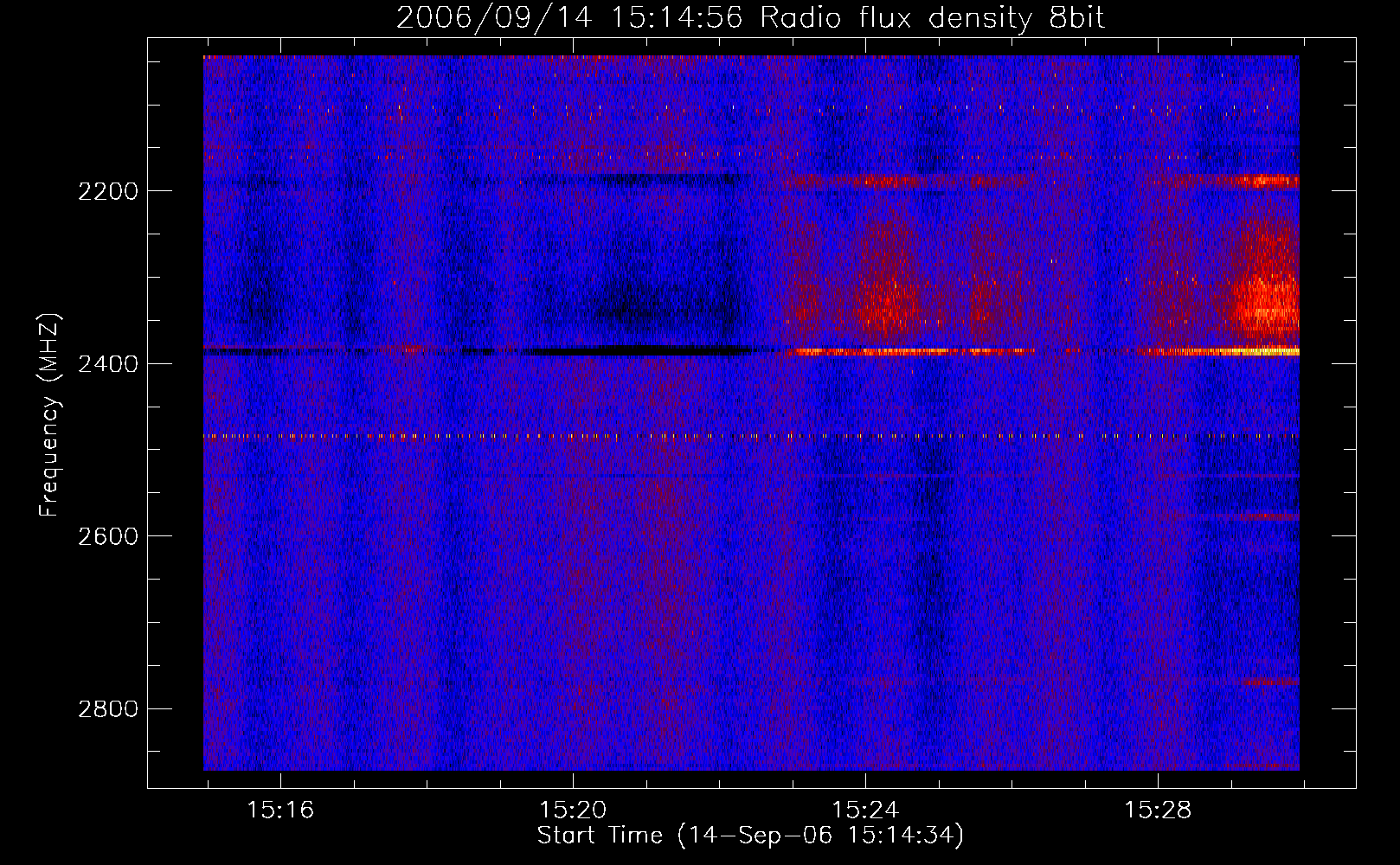Click the plot title "2006/09/14 15:14:56 Radio flux density 8bit"
This screenshot has height=865, width=1400.
pyautogui.click(x=750, y=18)
